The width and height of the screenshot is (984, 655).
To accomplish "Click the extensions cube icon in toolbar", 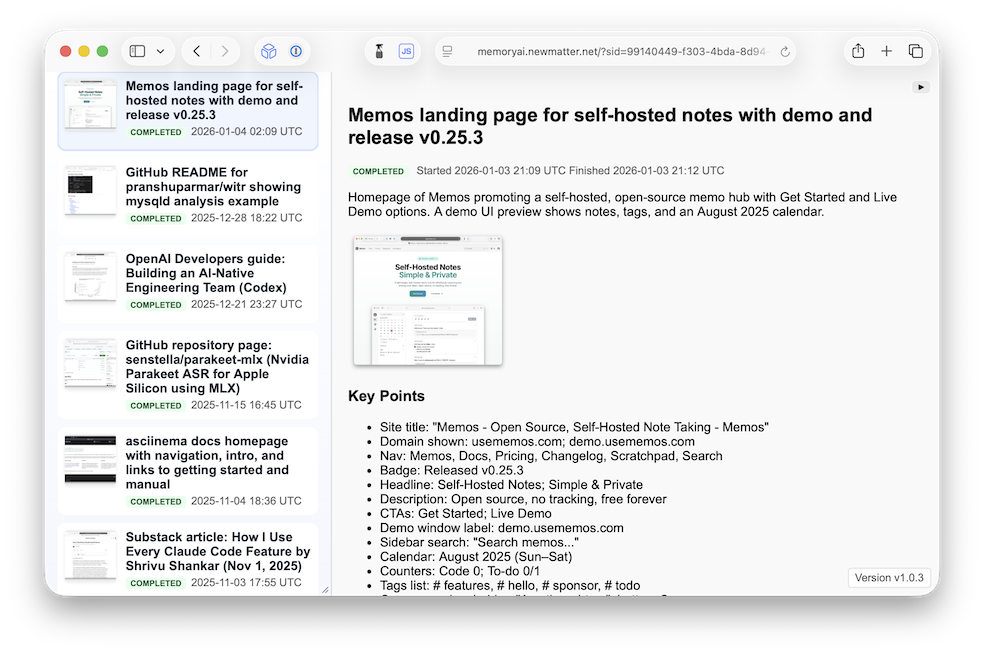I will point(268,50).
